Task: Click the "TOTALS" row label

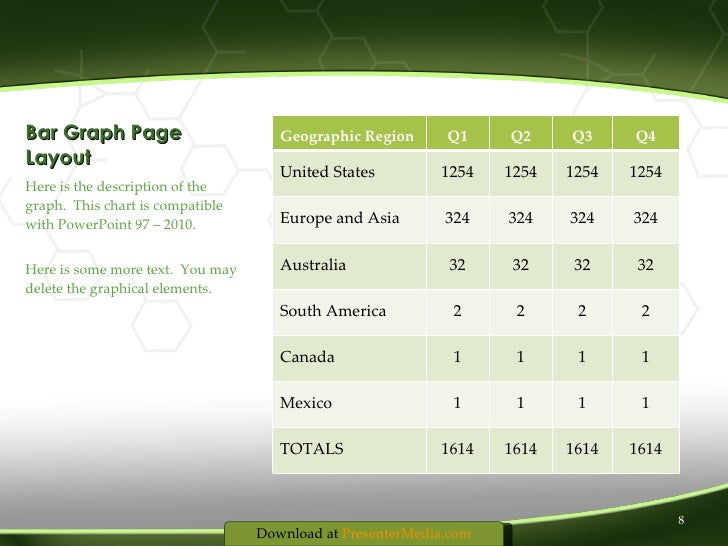Action: point(312,448)
